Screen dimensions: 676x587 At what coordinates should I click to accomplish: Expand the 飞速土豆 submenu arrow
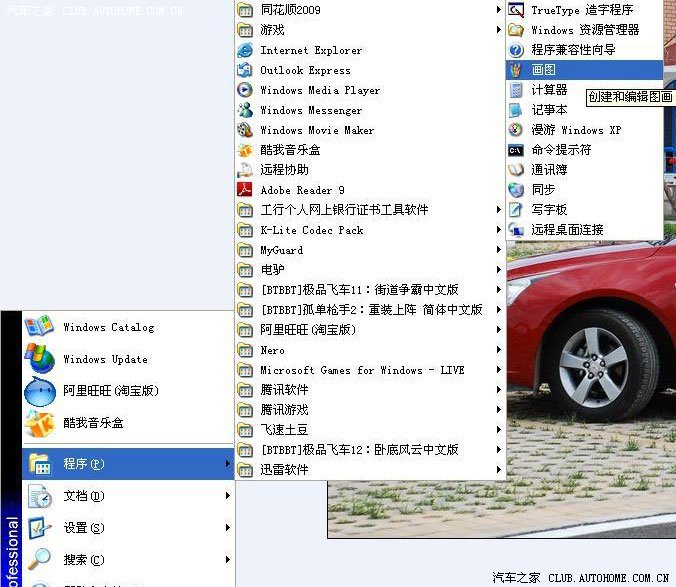(x=498, y=430)
